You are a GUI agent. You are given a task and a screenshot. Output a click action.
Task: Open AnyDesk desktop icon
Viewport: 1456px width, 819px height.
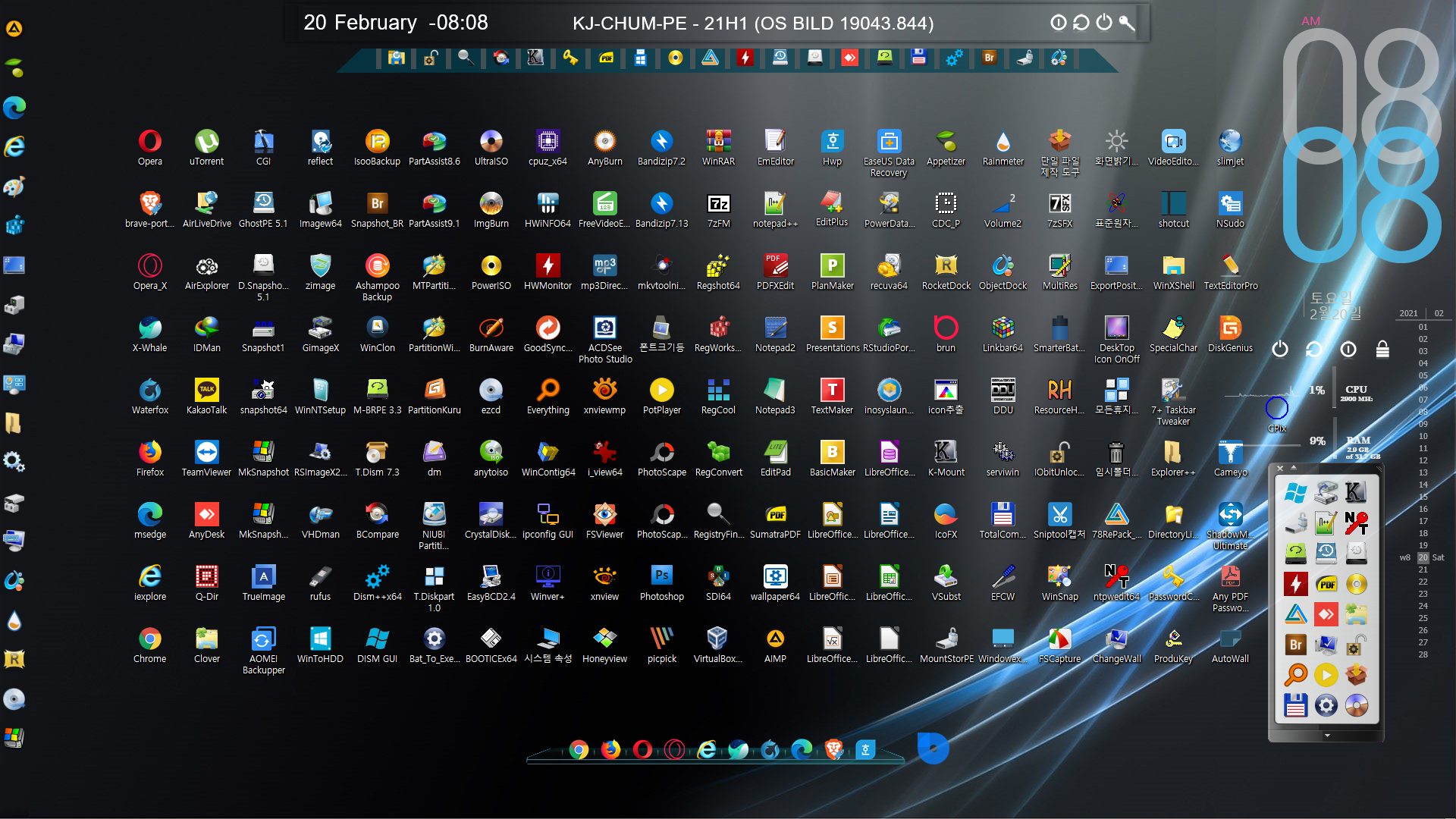click(x=206, y=520)
